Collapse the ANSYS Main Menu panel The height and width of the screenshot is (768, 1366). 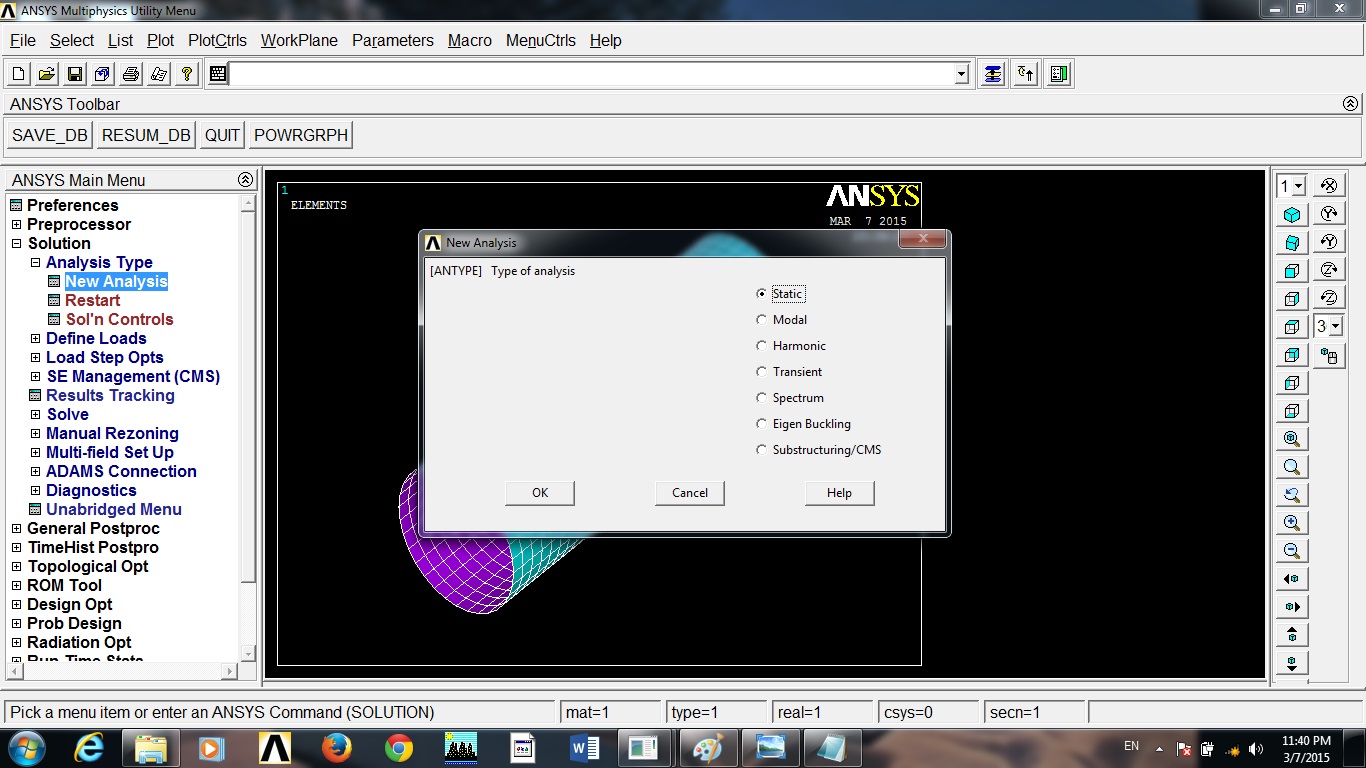point(245,180)
